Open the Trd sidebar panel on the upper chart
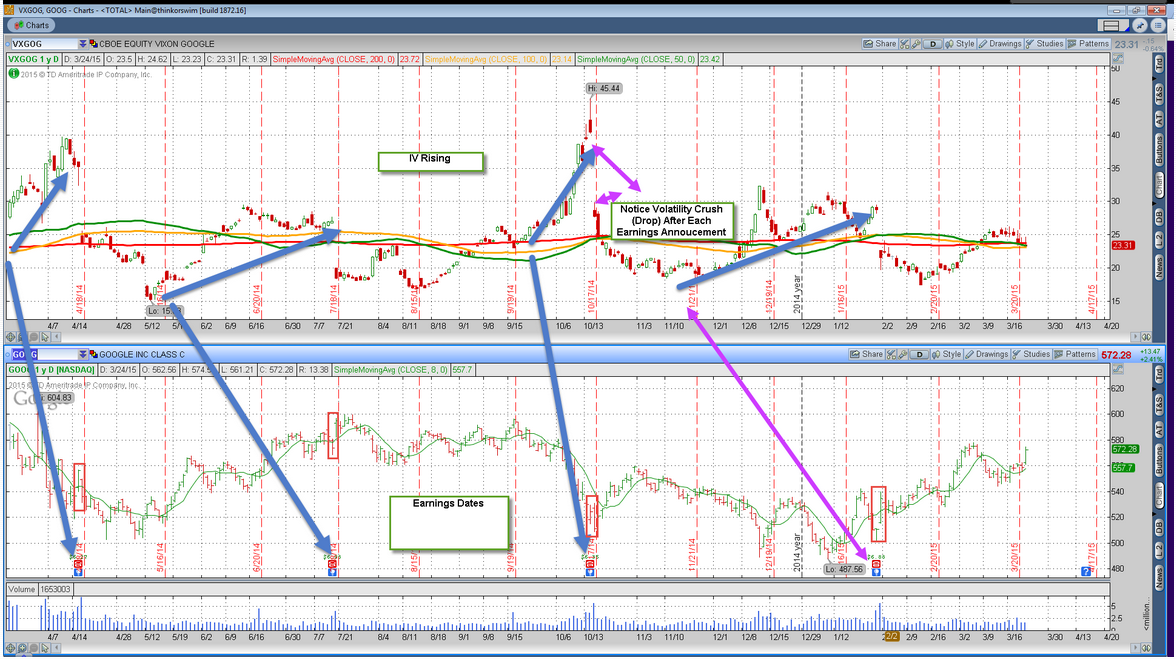The width and height of the screenshot is (1176, 659). (1160, 65)
